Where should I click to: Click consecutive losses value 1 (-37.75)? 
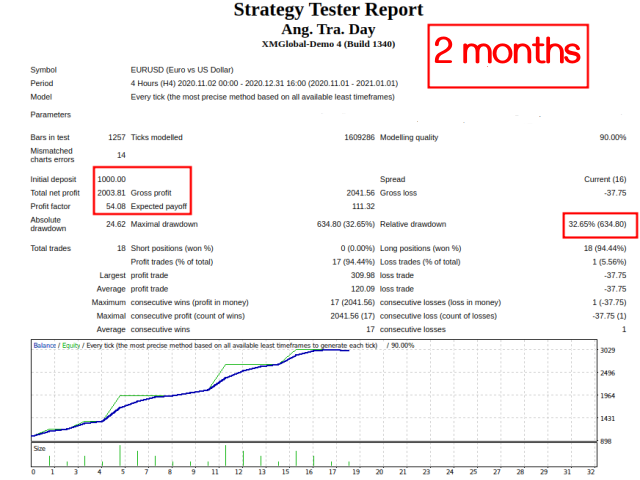tap(609, 302)
